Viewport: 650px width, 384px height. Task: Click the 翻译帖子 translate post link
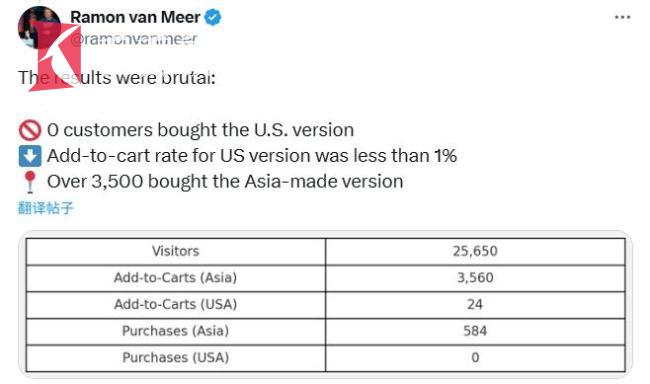pos(46,208)
